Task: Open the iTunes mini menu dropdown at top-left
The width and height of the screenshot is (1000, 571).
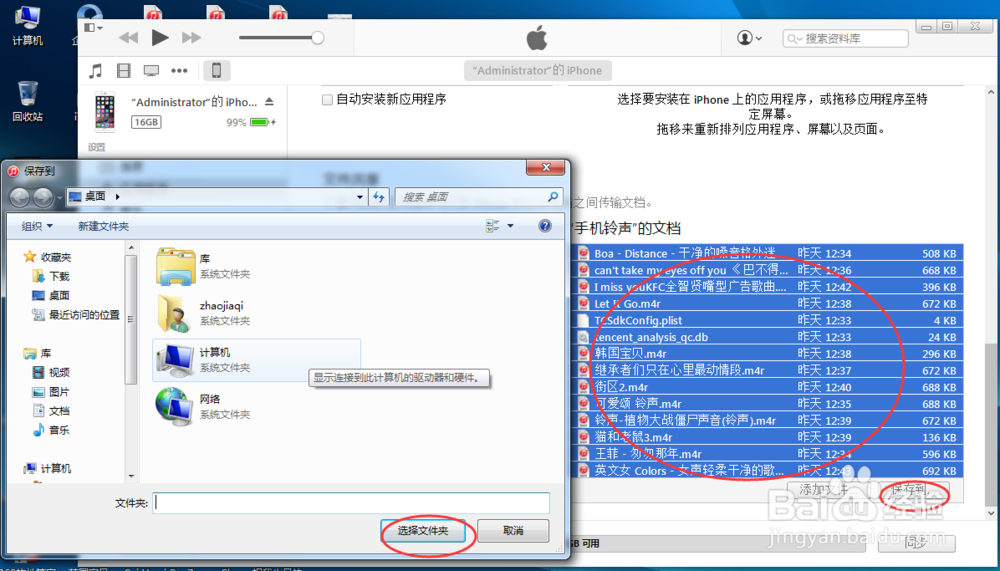Action: (x=94, y=27)
